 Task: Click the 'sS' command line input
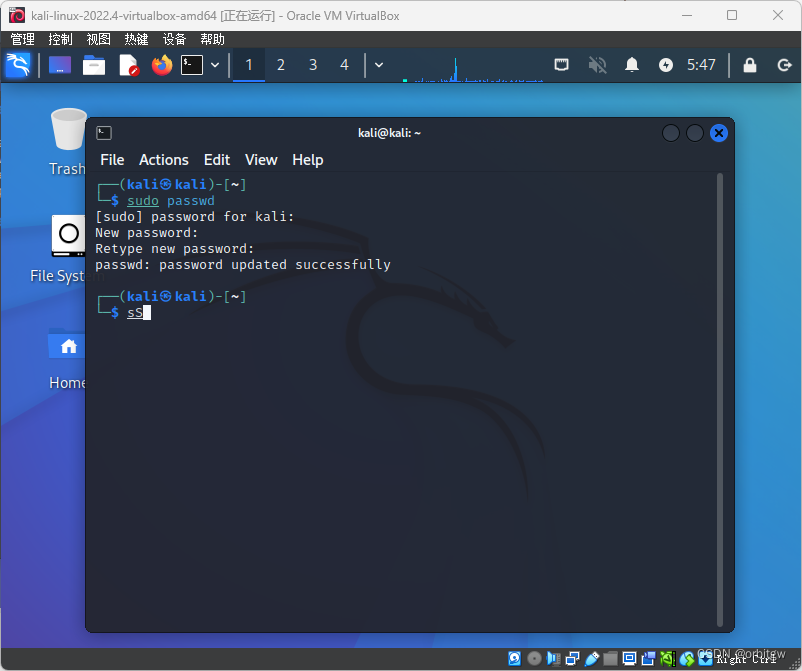pos(135,312)
